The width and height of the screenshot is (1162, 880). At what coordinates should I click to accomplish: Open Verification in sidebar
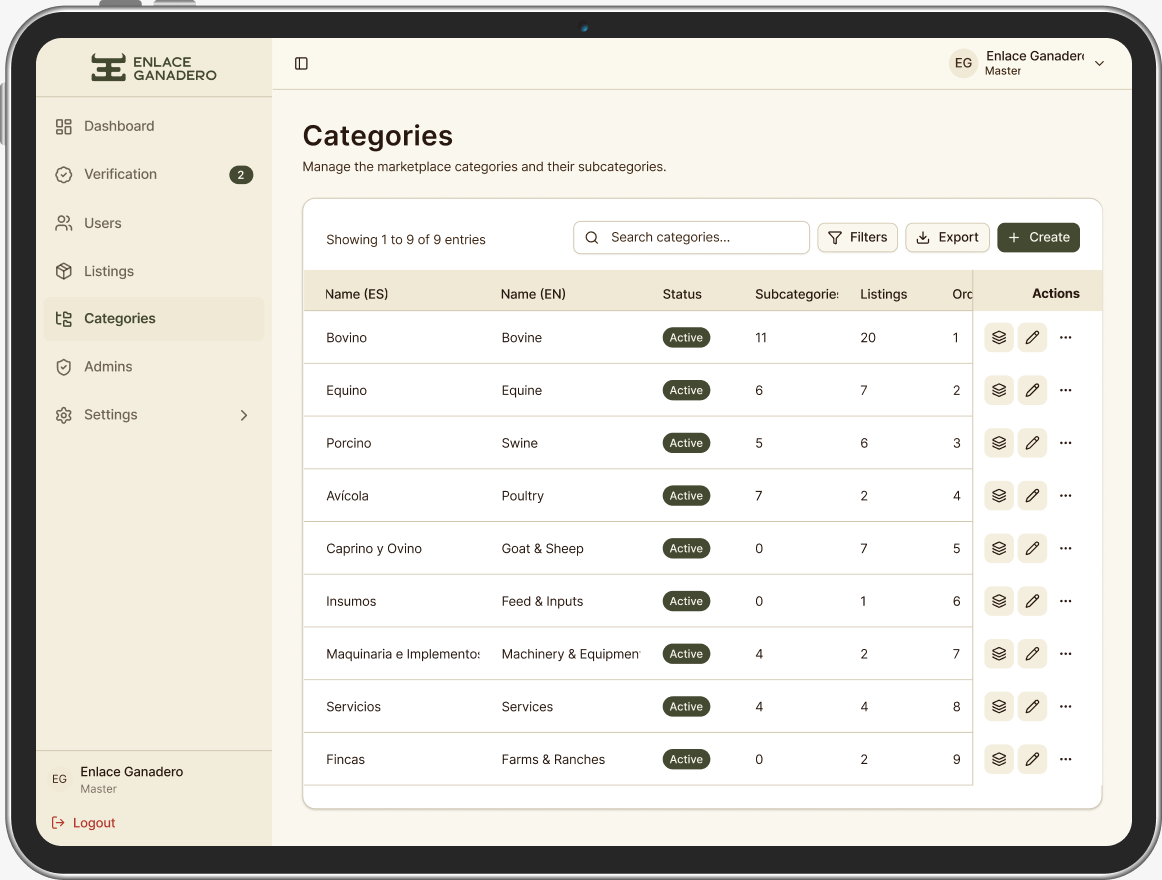[153, 174]
